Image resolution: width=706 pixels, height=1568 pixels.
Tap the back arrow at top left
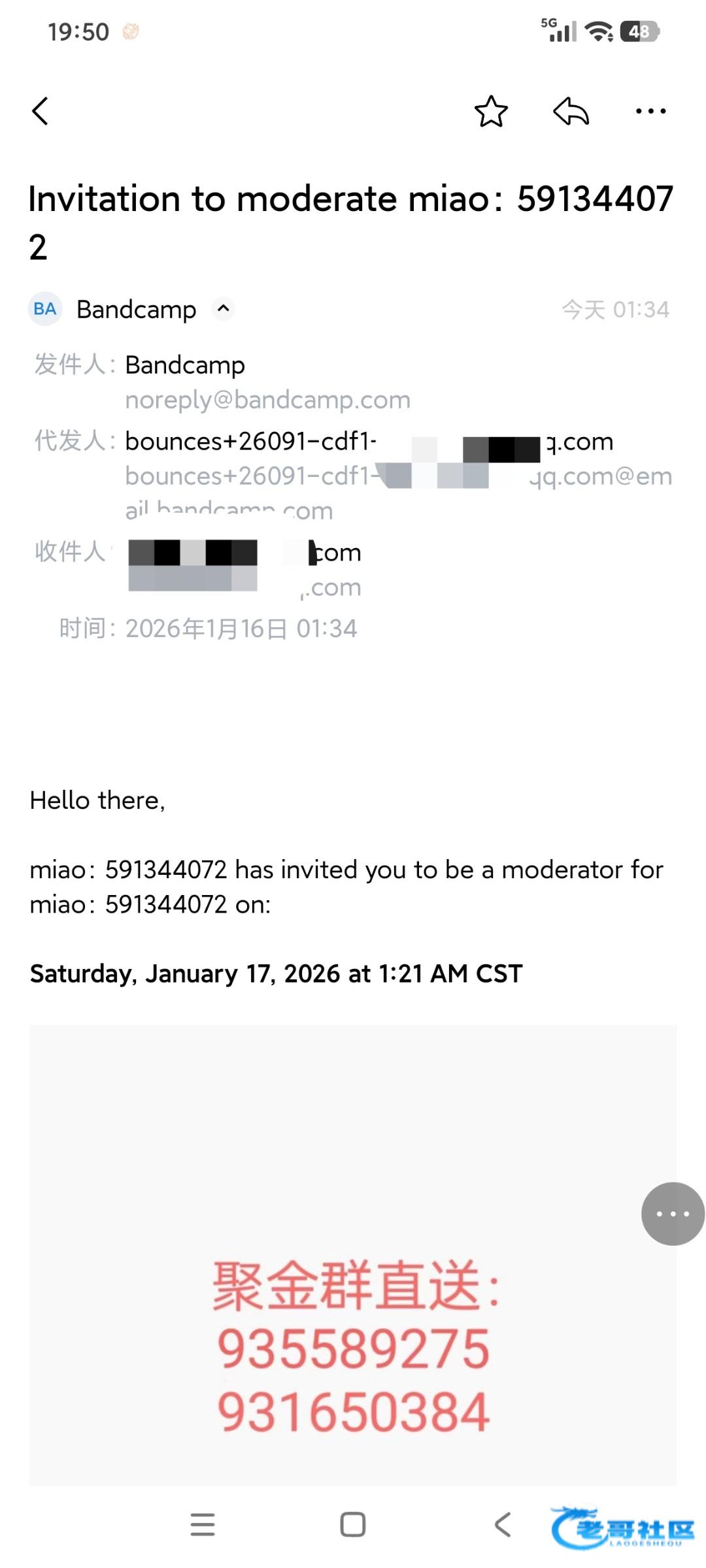[41, 111]
